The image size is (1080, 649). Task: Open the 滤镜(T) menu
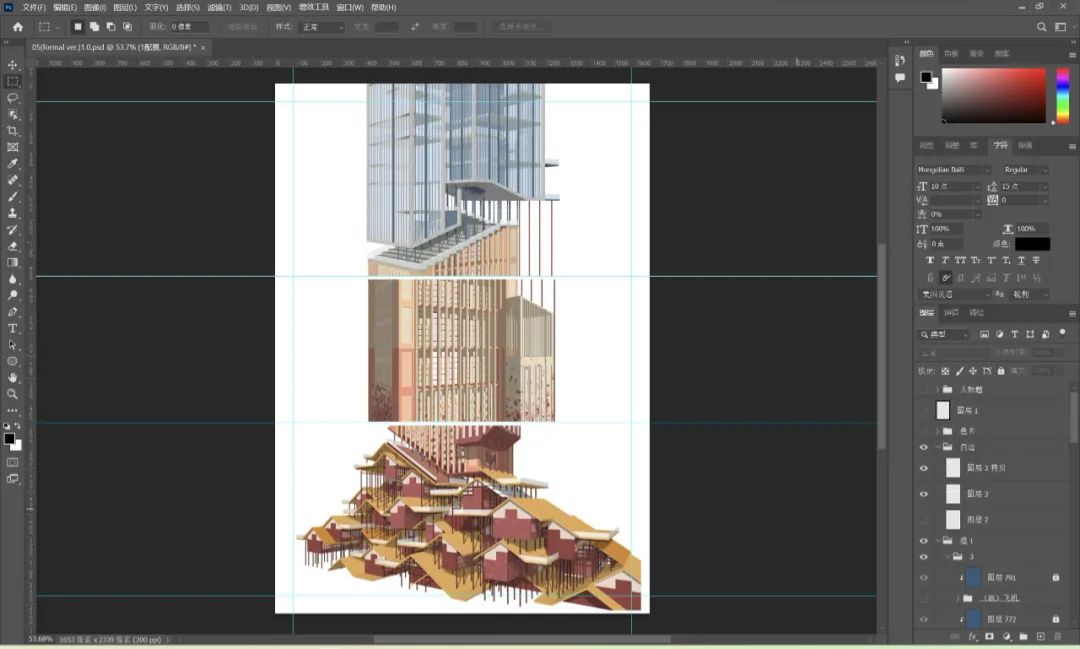219,8
